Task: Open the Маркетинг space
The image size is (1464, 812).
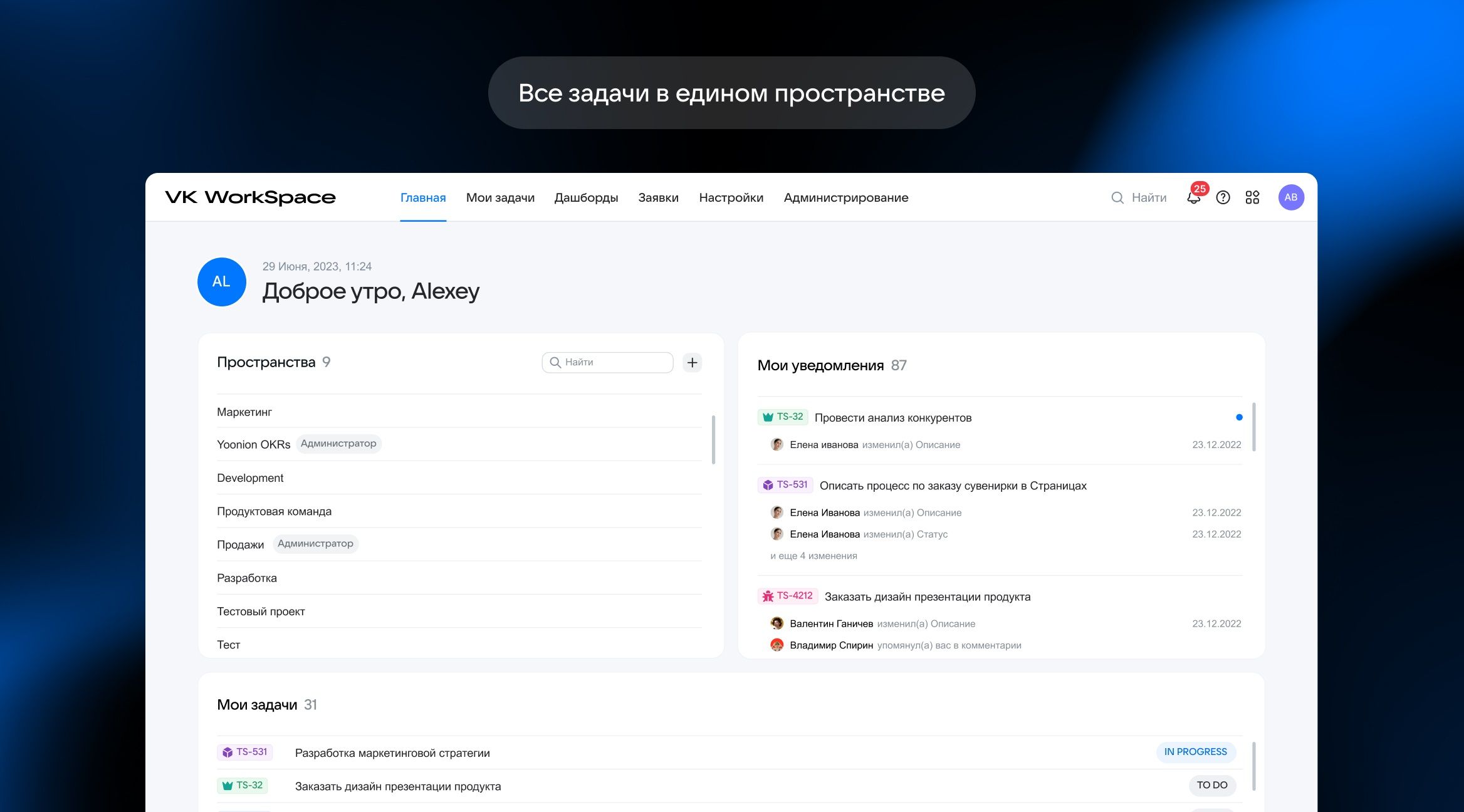Action: 459,412
